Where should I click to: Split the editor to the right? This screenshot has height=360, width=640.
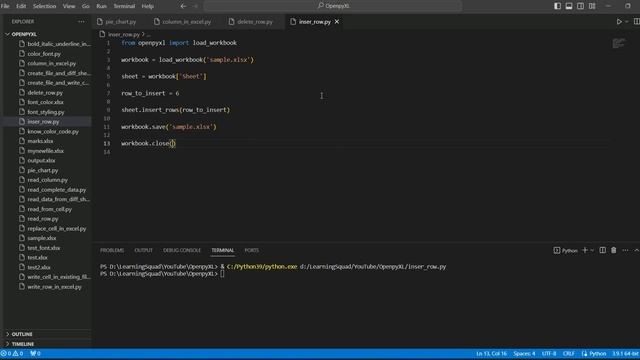(636, 22)
